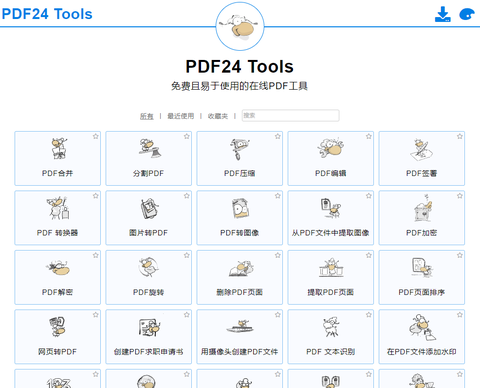480x388 pixels.
Task: Favorite the PDF加密 tool with its star
Action: pyautogui.click(x=460, y=196)
